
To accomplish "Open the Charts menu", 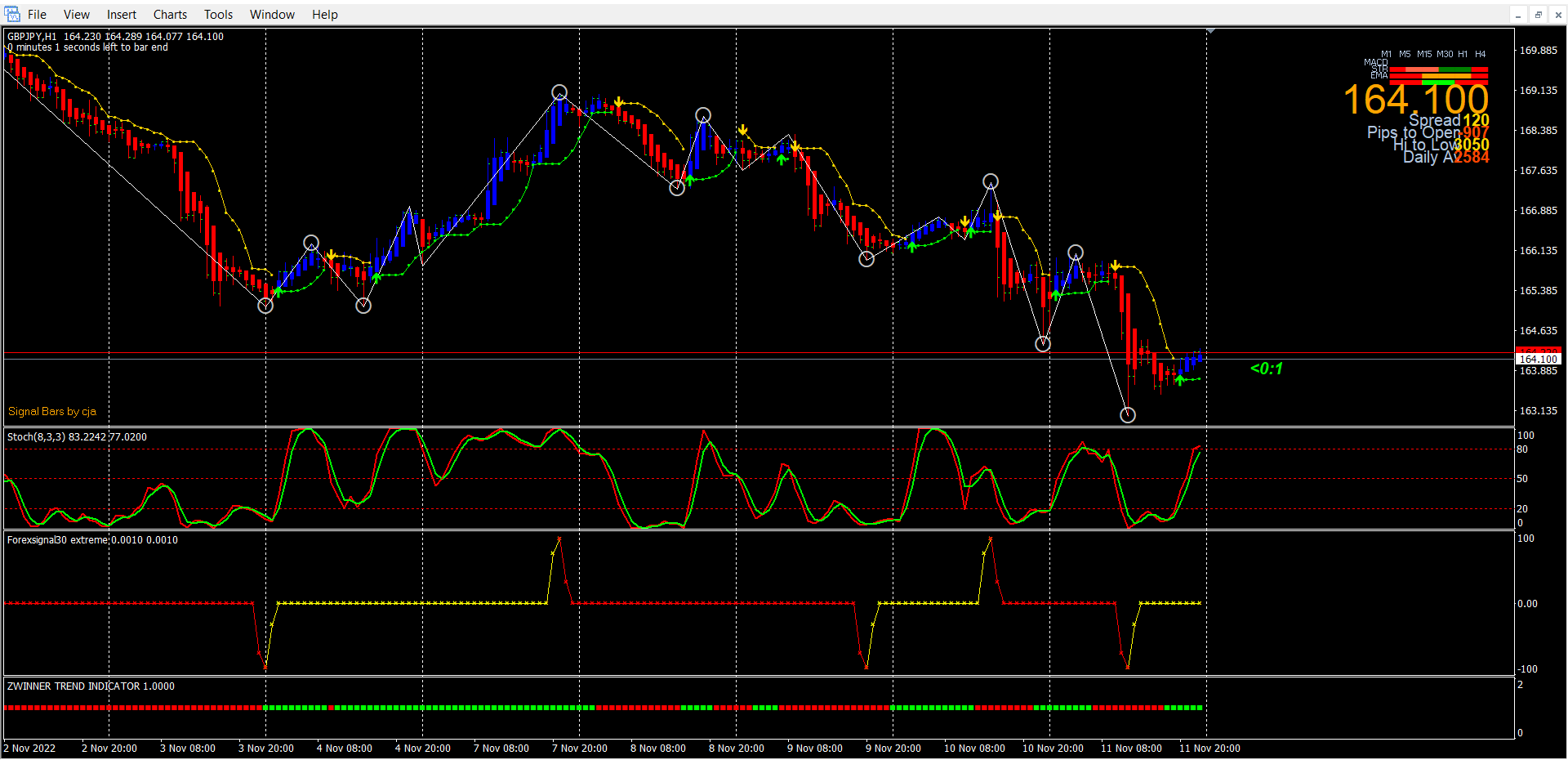I will (x=170, y=15).
